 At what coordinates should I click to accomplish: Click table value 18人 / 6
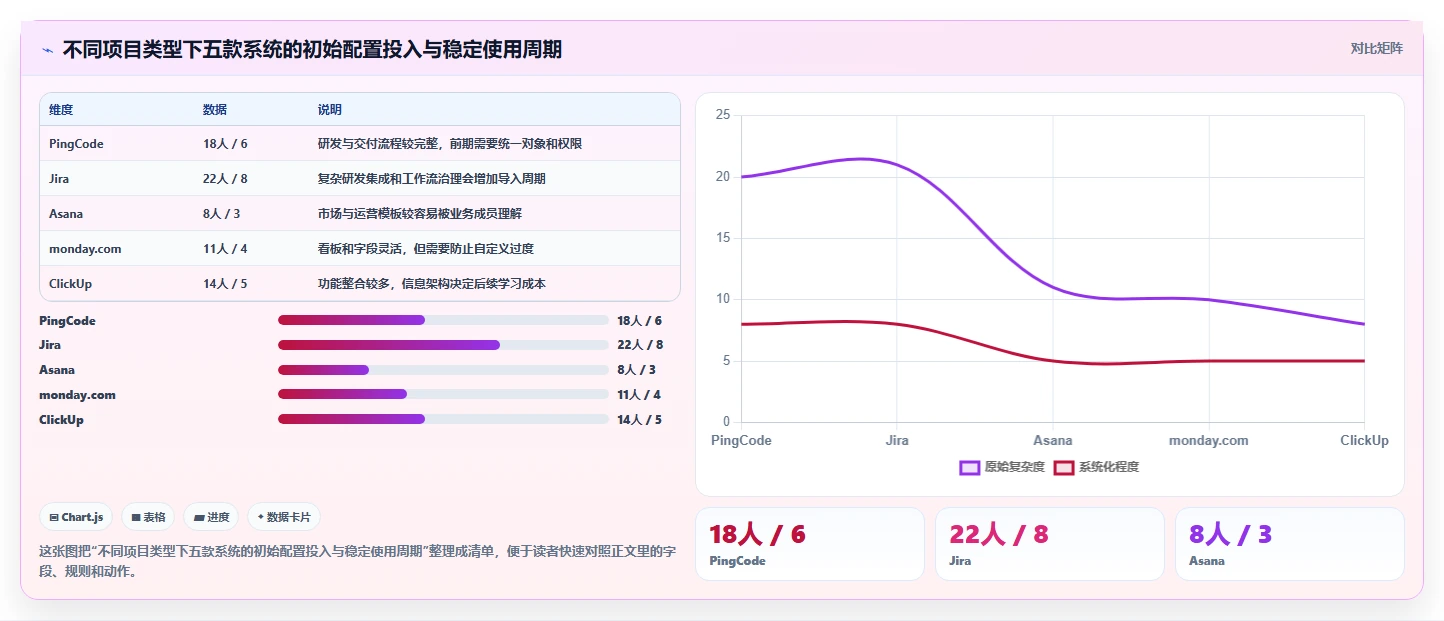tap(225, 144)
